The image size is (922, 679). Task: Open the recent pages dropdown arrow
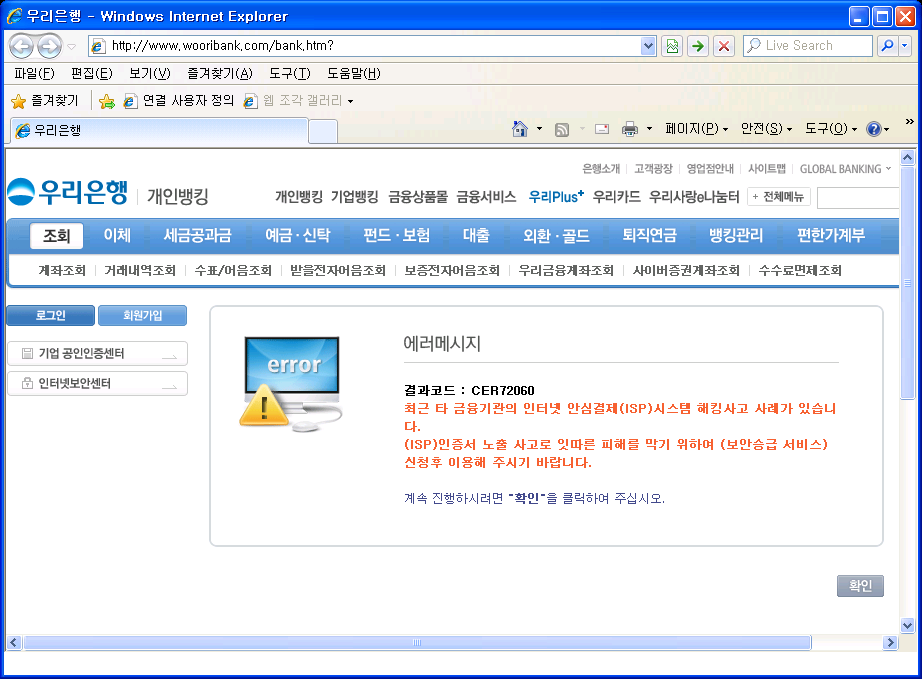coord(72,46)
